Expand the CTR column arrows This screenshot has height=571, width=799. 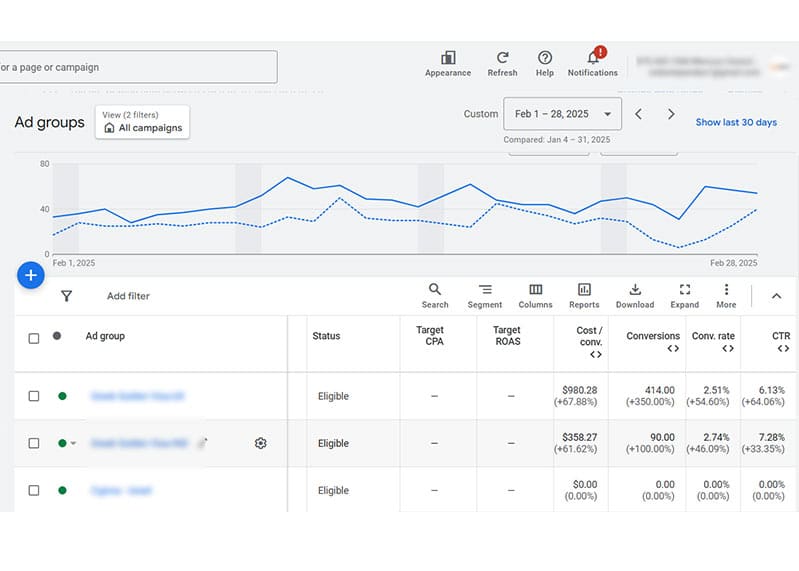pos(783,348)
